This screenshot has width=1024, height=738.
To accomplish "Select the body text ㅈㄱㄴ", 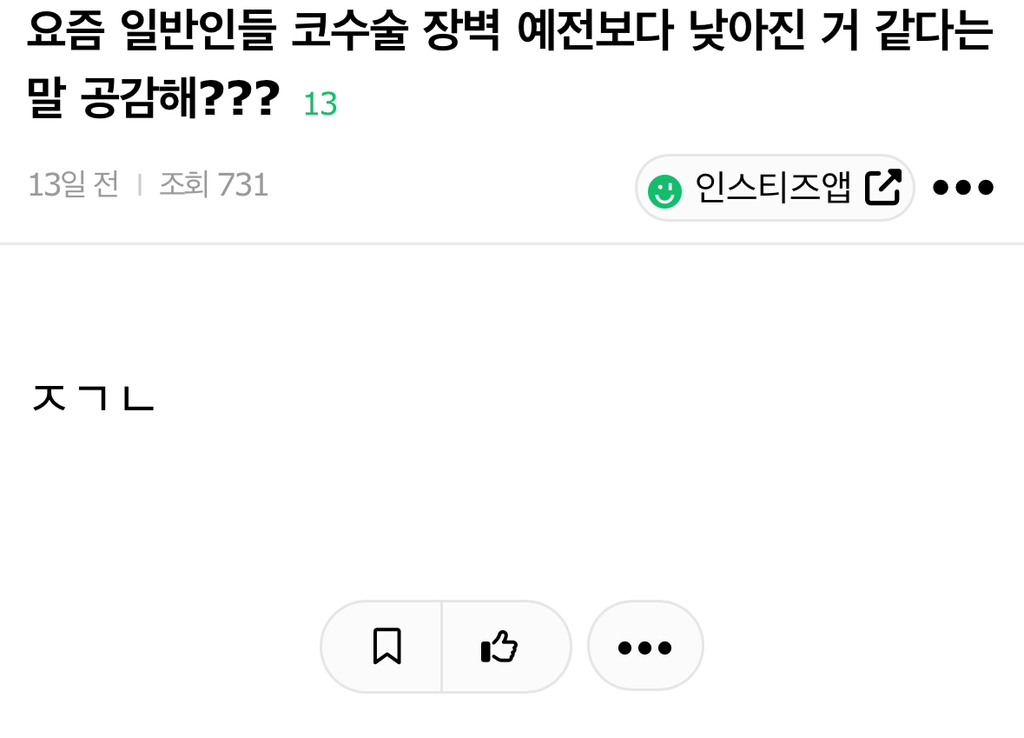I will coord(92,398).
